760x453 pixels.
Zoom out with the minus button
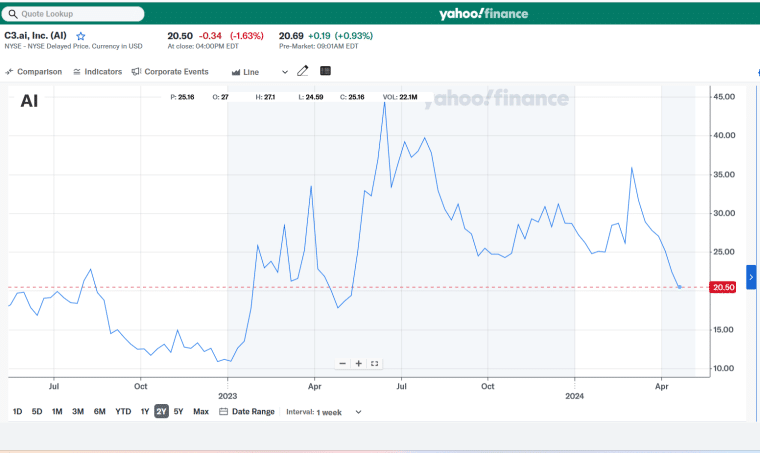click(343, 363)
